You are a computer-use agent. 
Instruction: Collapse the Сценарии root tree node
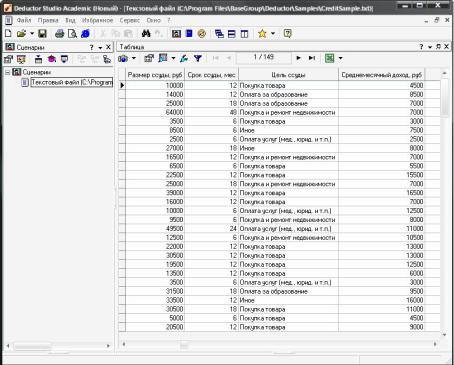coord(7,72)
